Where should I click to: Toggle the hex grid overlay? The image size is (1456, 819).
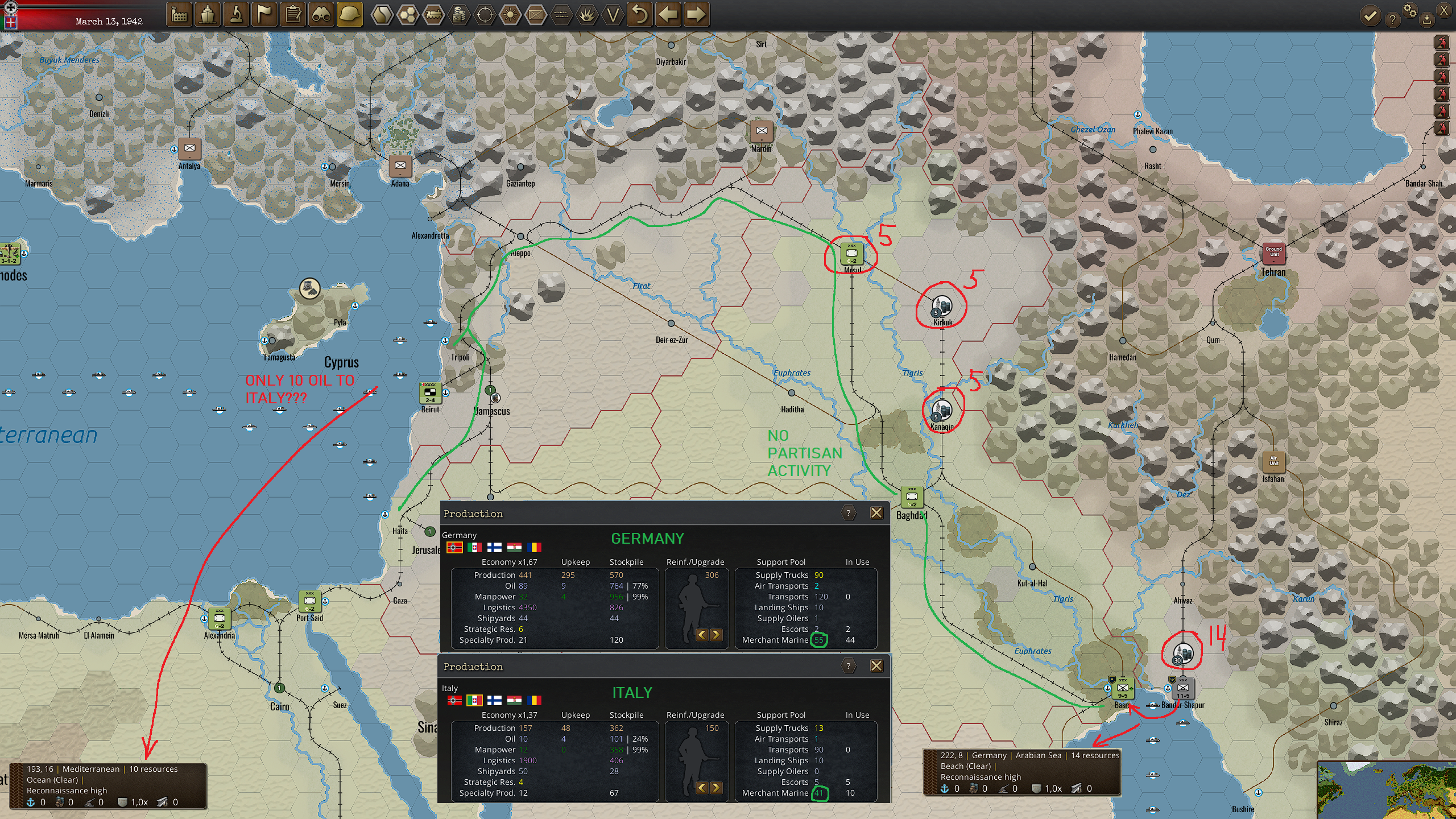click(x=406, y=15)
